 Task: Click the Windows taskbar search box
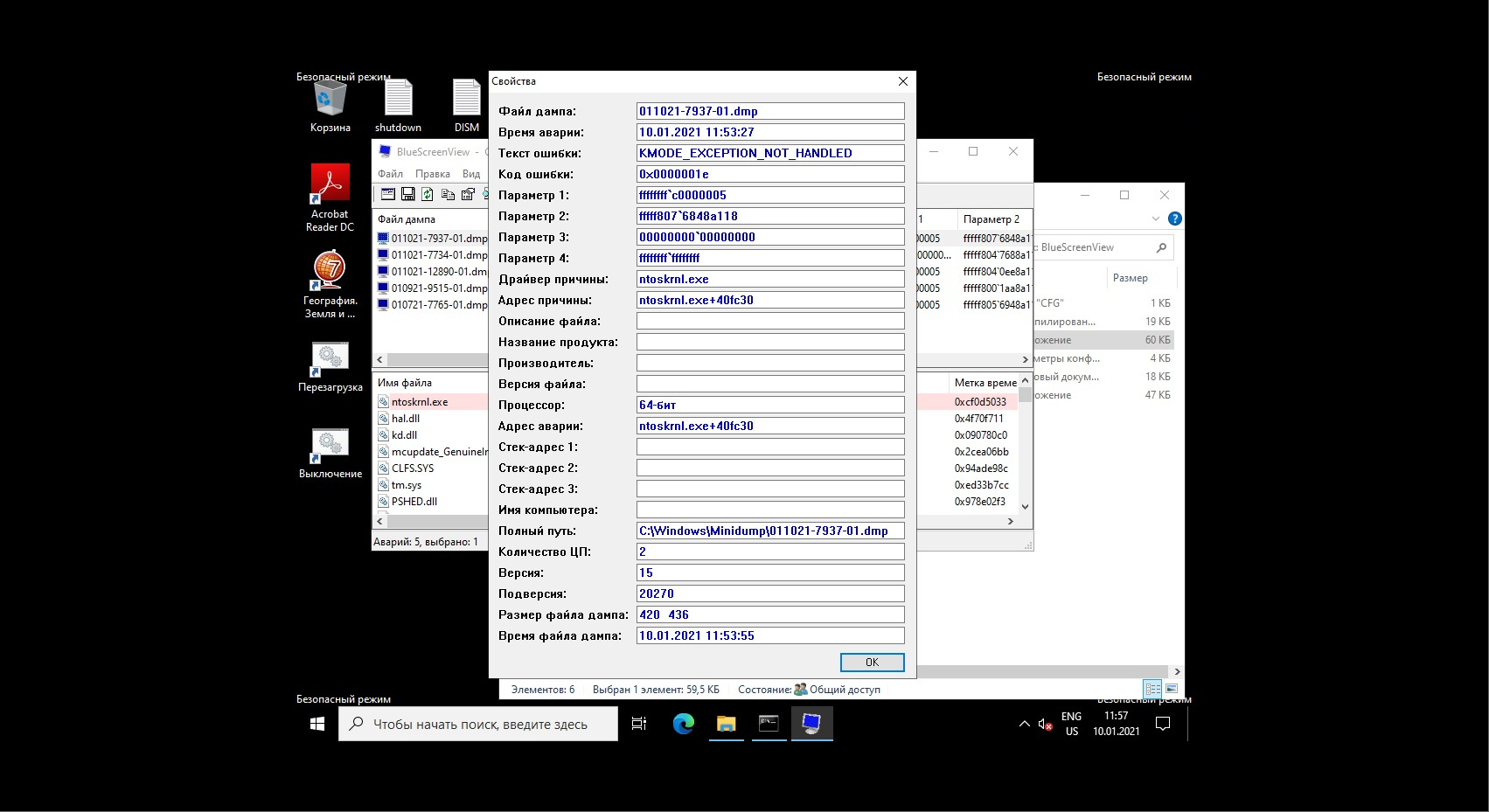coord(478,724)
